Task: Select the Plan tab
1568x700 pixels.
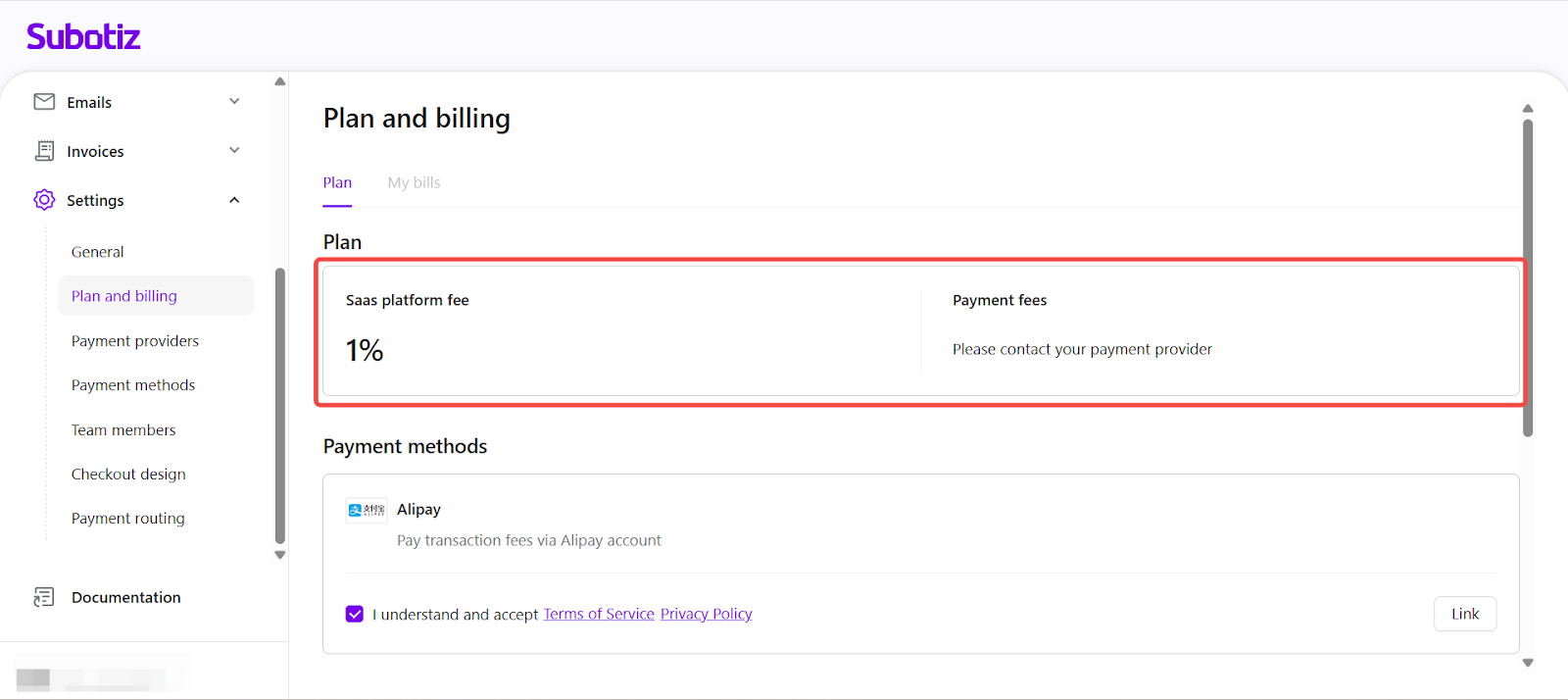Action: (337, 183)
